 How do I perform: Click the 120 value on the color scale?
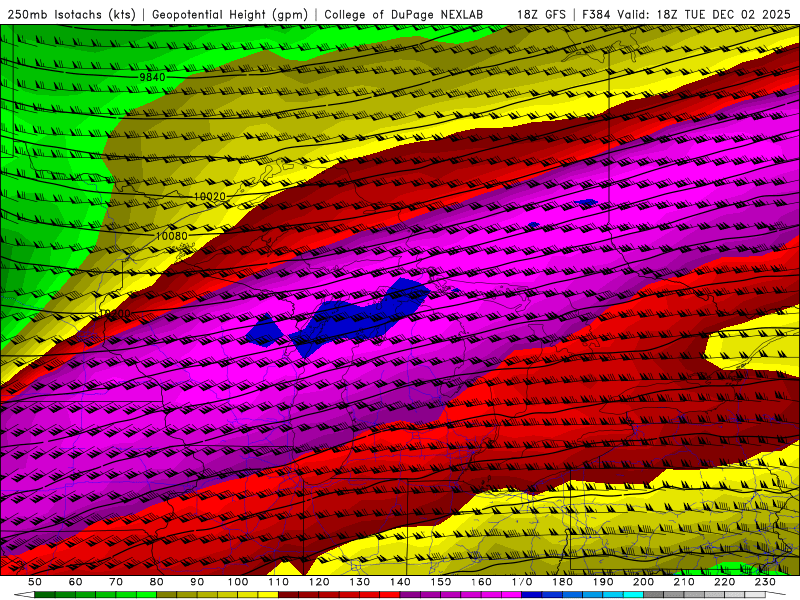tap(319, 582)
